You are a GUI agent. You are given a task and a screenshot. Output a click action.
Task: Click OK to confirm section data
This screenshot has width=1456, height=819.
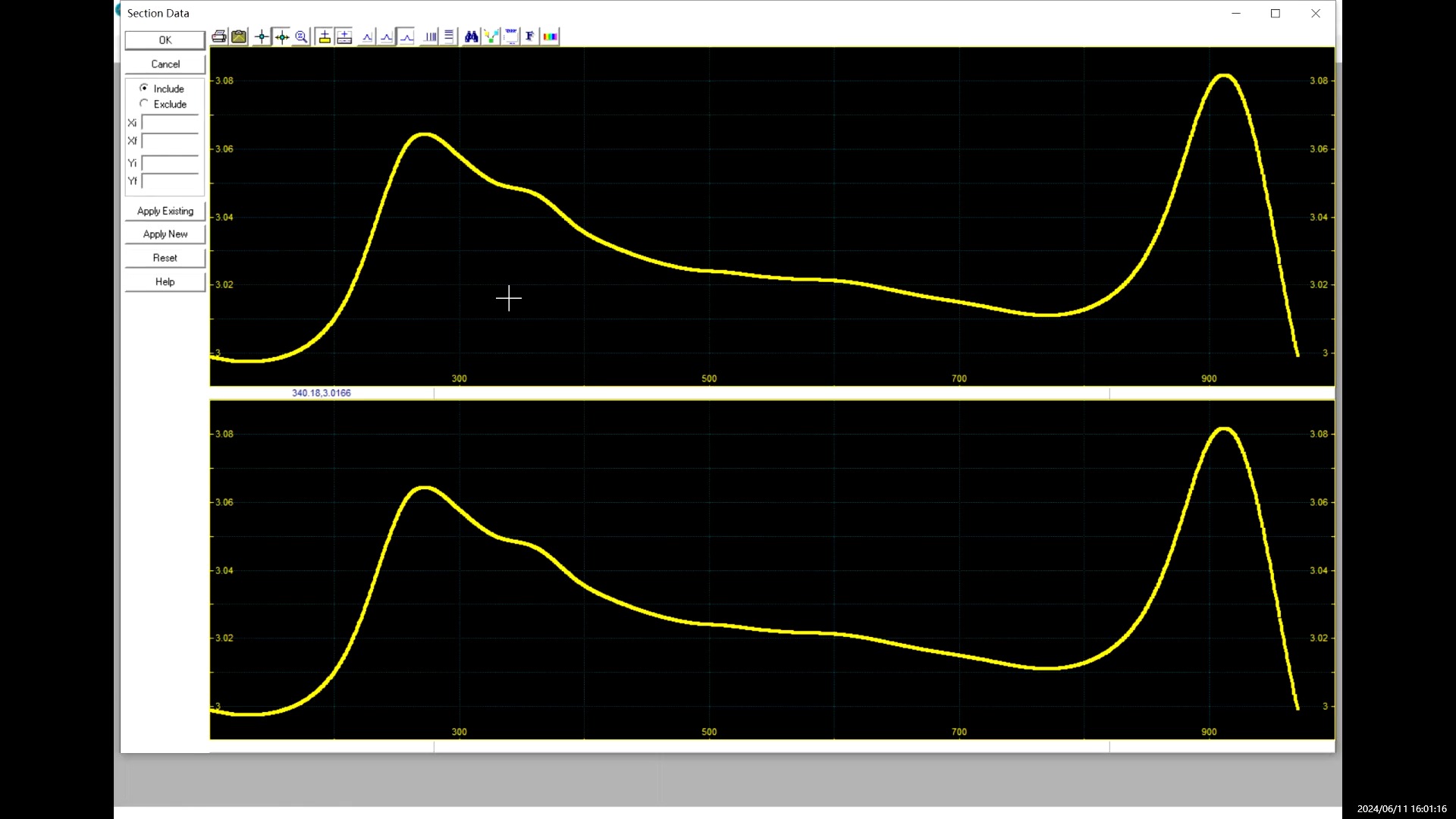tap(165, 39)
